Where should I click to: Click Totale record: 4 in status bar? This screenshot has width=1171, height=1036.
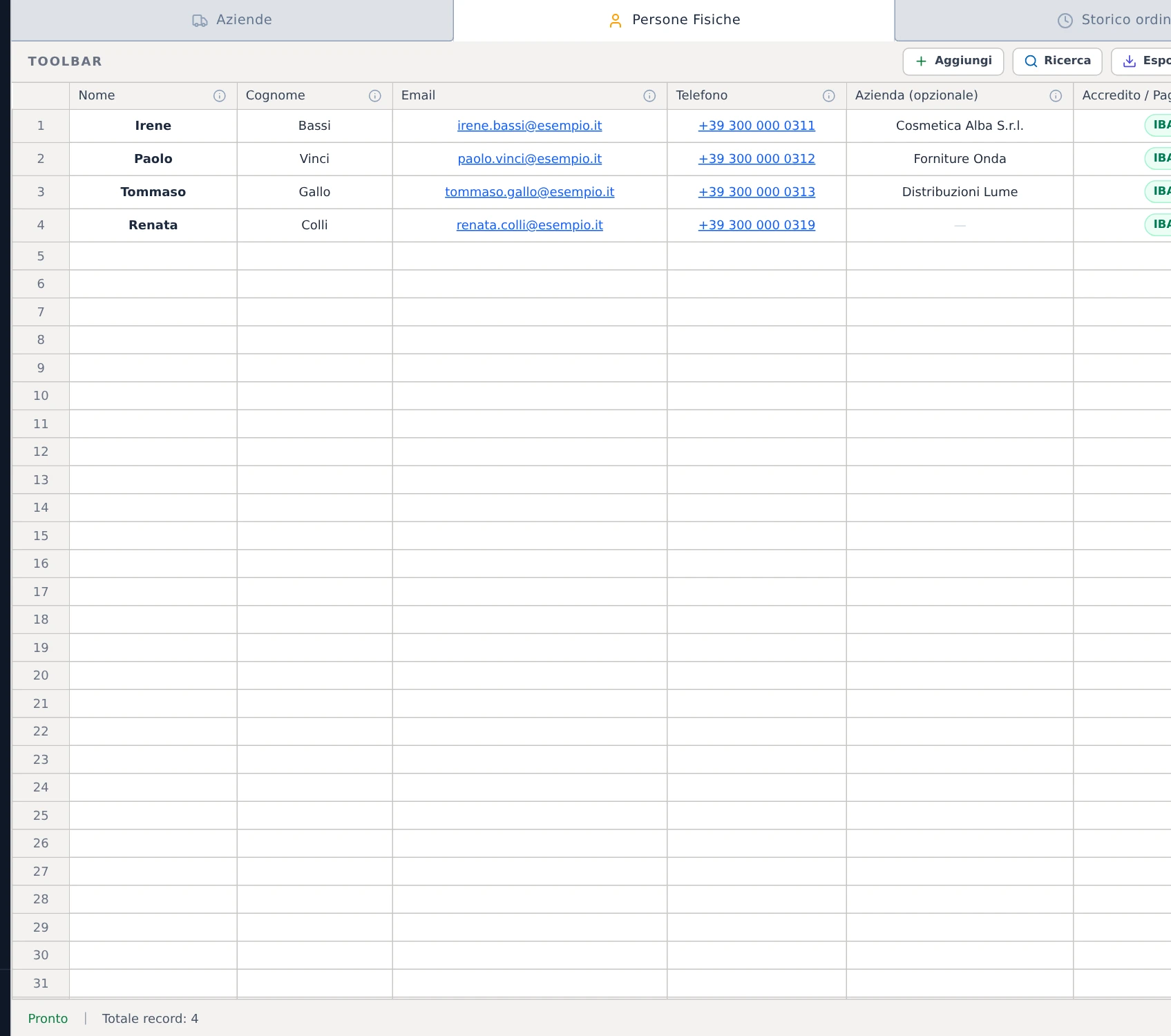pos(150,1019)
